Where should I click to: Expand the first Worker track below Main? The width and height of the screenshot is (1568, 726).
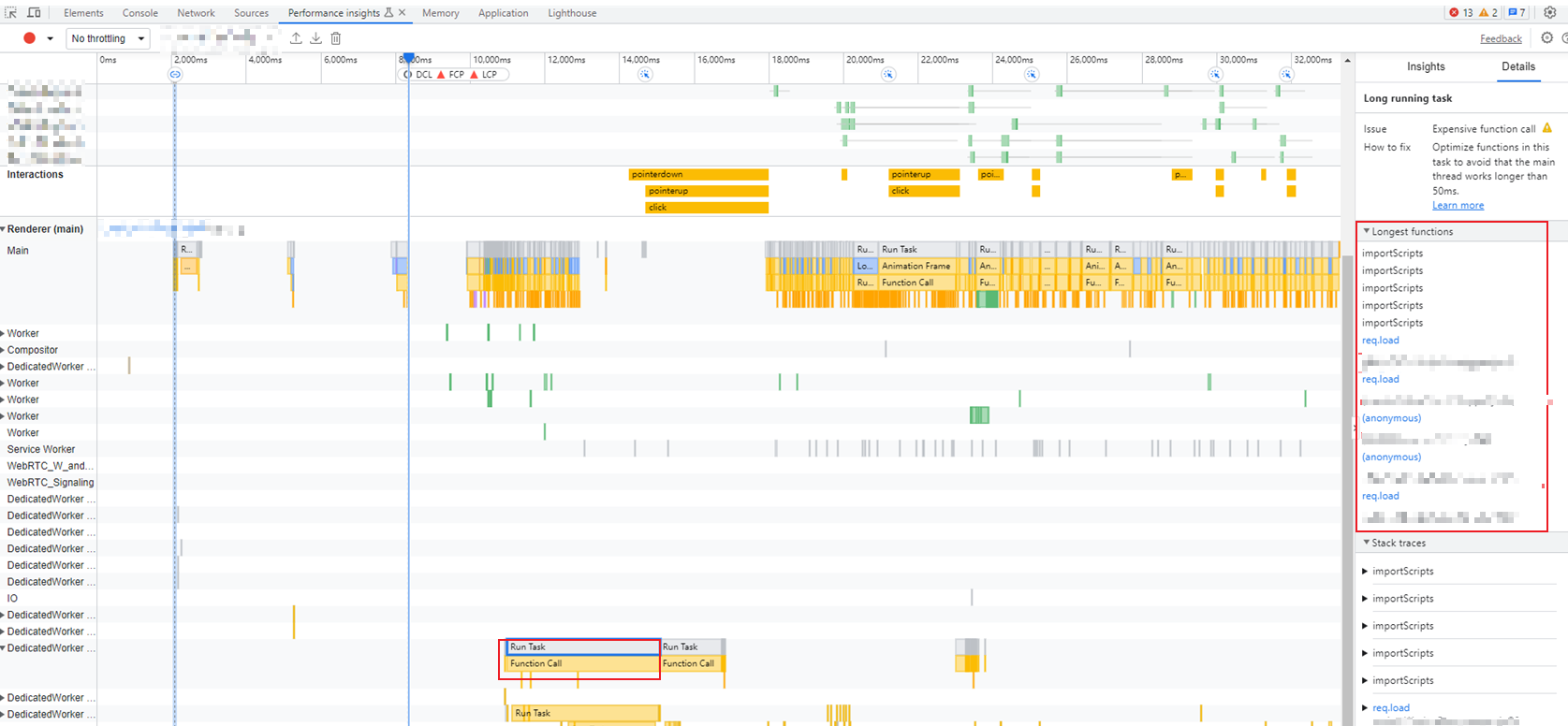[3, 333]
